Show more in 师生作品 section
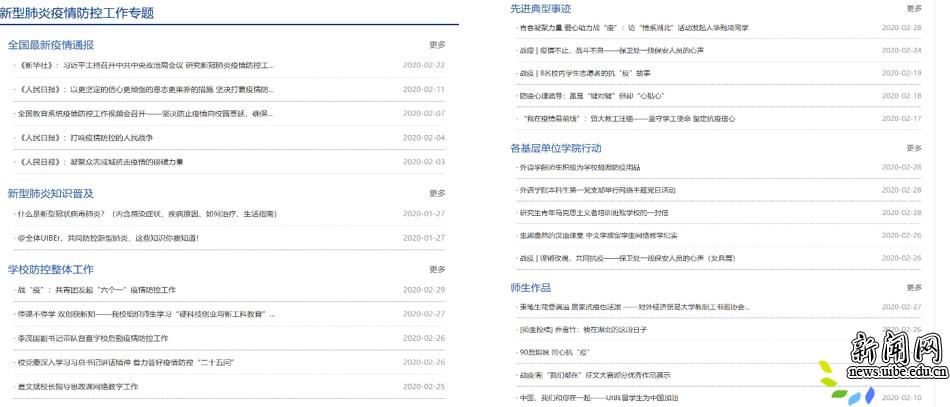The height and width of the screenshot is (407, 950). coord(913,287)
